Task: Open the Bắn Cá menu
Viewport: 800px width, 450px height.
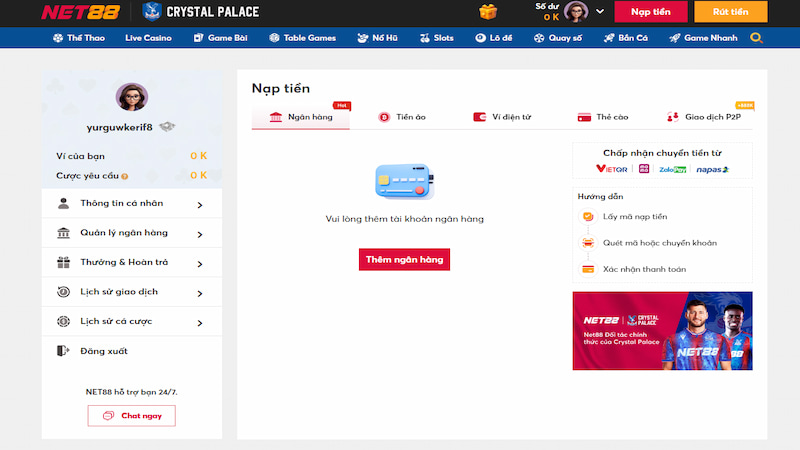Action: (x=626, y=38)
